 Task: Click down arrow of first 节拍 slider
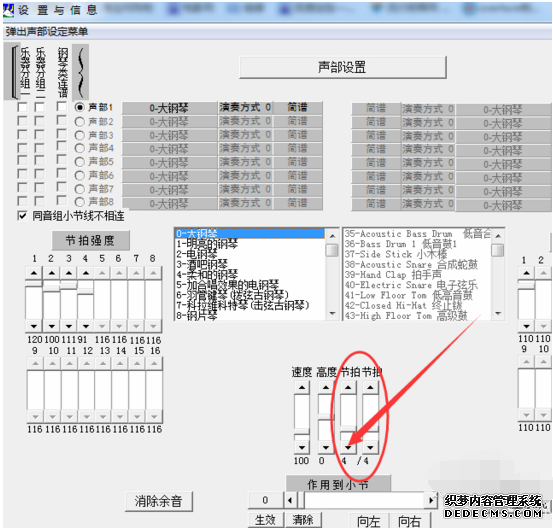(x=348, y=448)
